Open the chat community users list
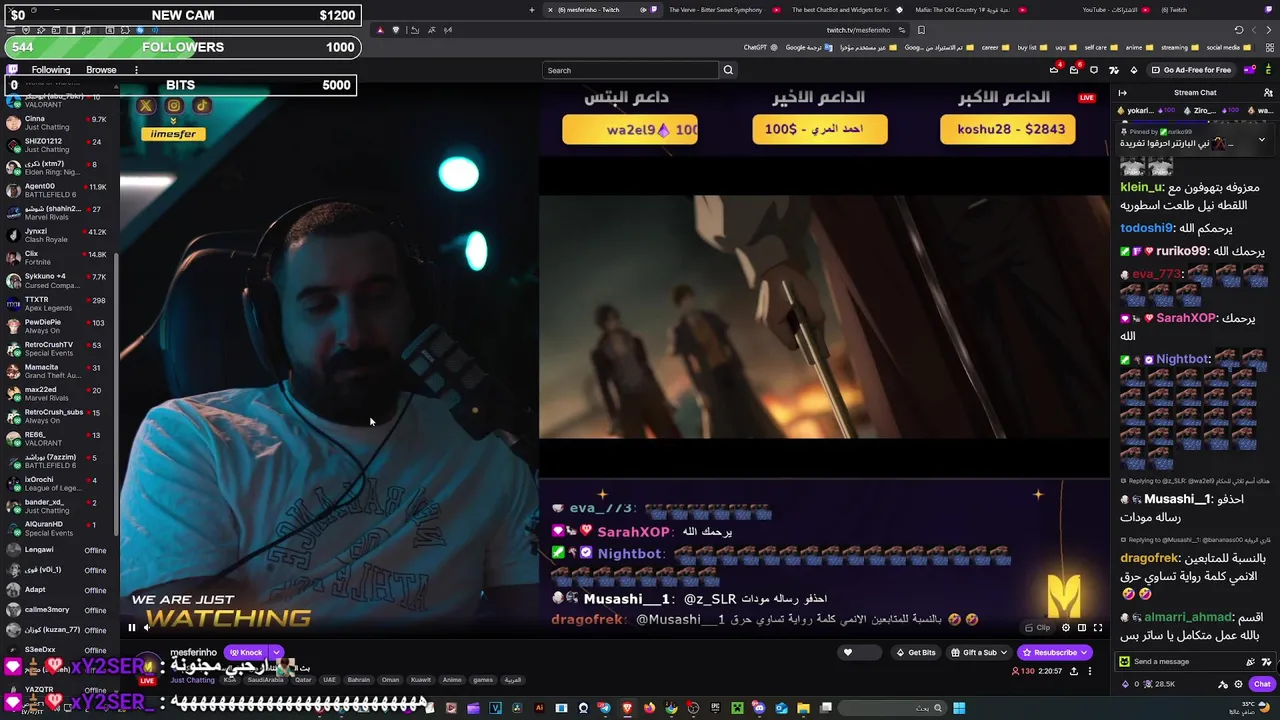1280x720 pixels. [1268, 92]
